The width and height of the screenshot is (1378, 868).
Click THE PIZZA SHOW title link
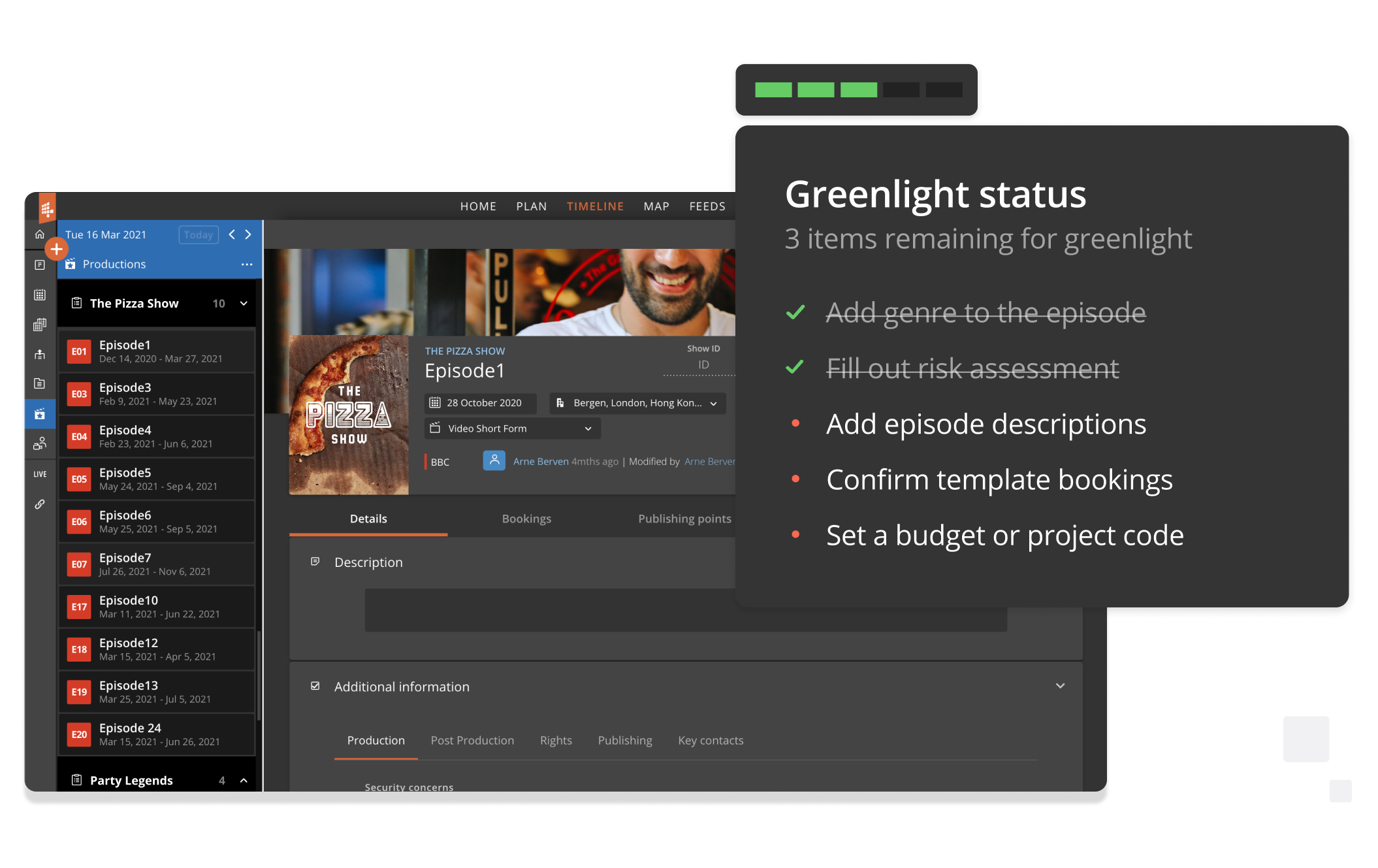click(465, 351)
